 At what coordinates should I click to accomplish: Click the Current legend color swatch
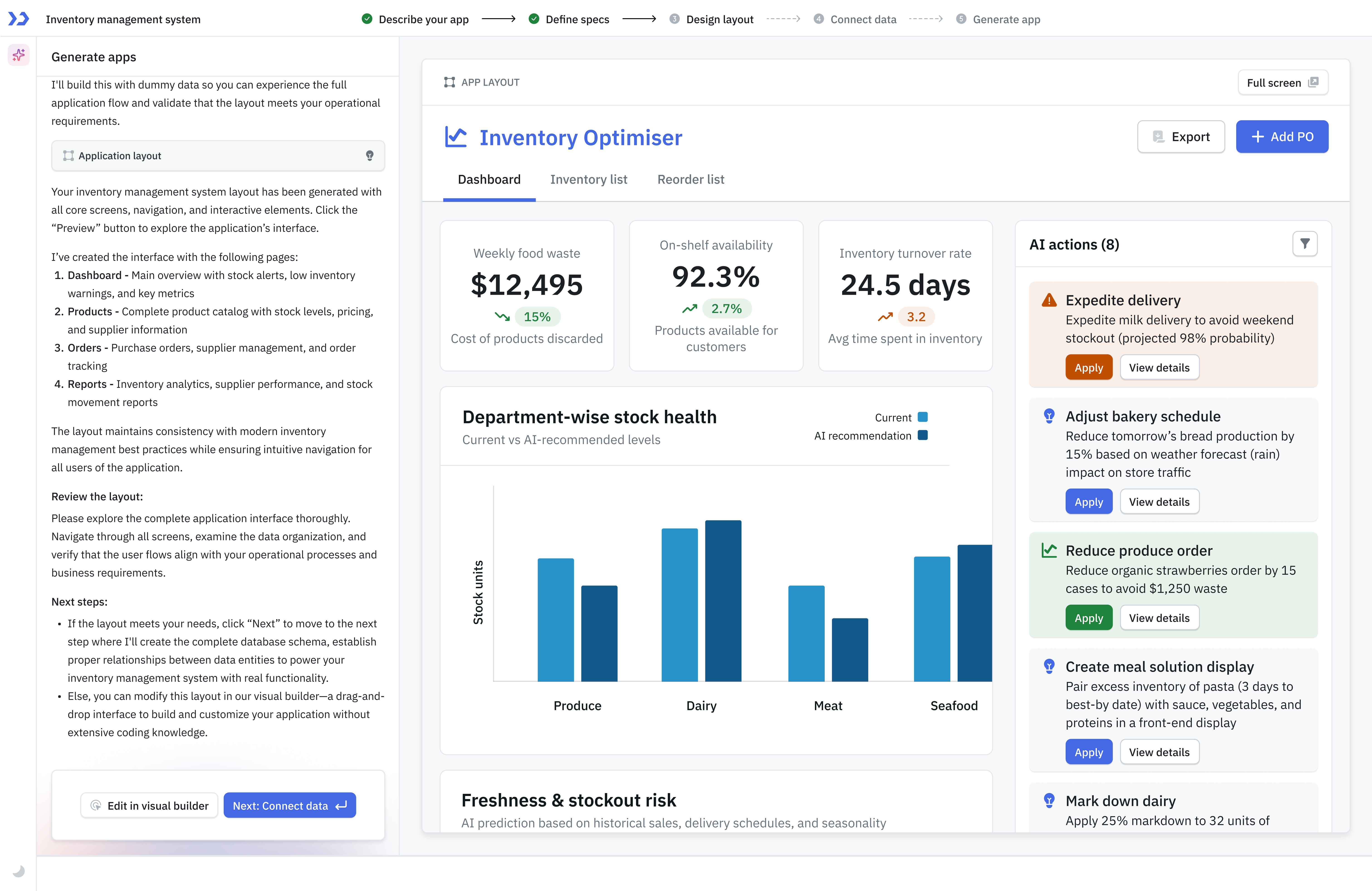pos(922,417)
